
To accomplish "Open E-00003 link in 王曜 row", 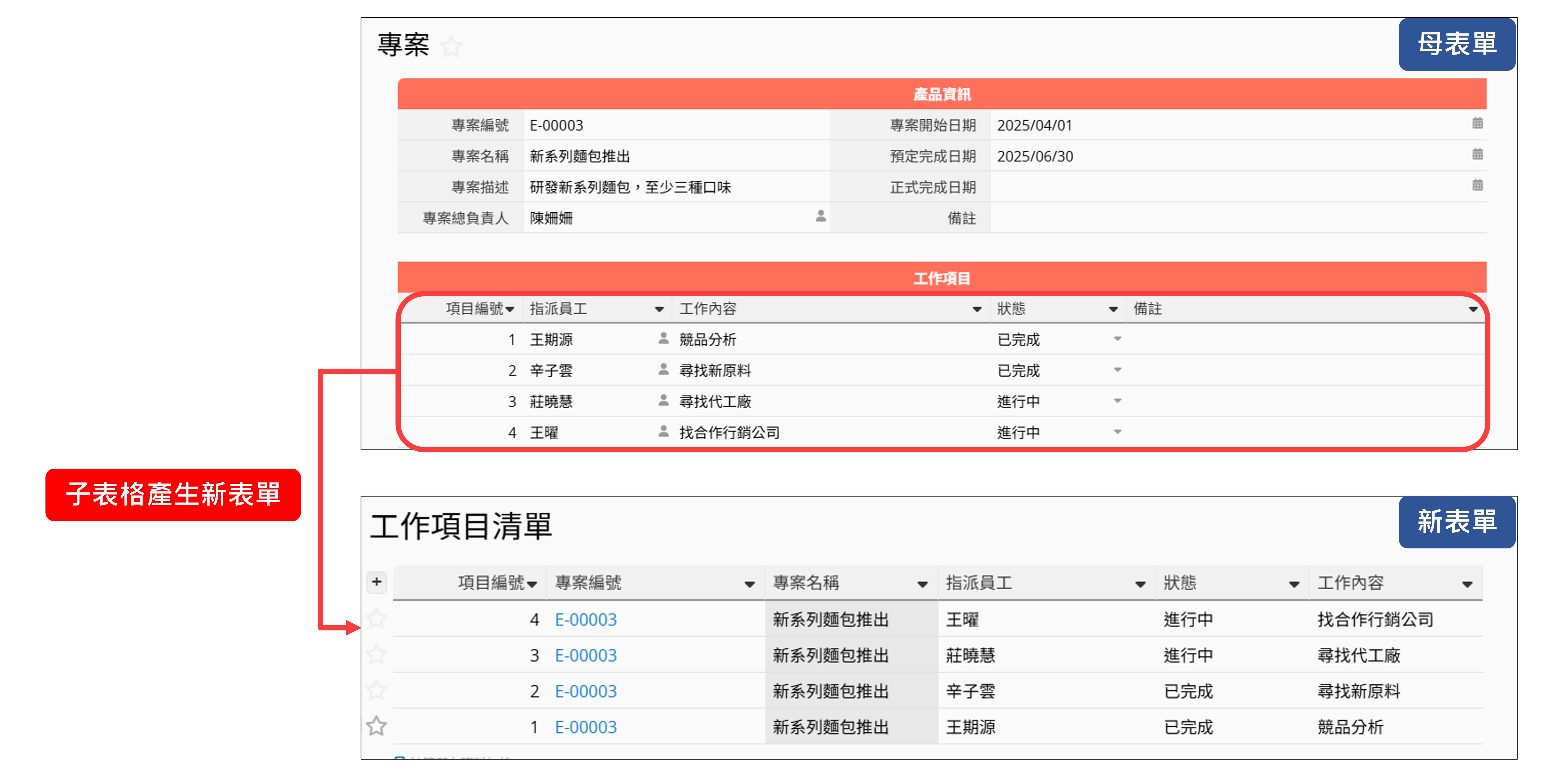I will (x=585, y=619).
